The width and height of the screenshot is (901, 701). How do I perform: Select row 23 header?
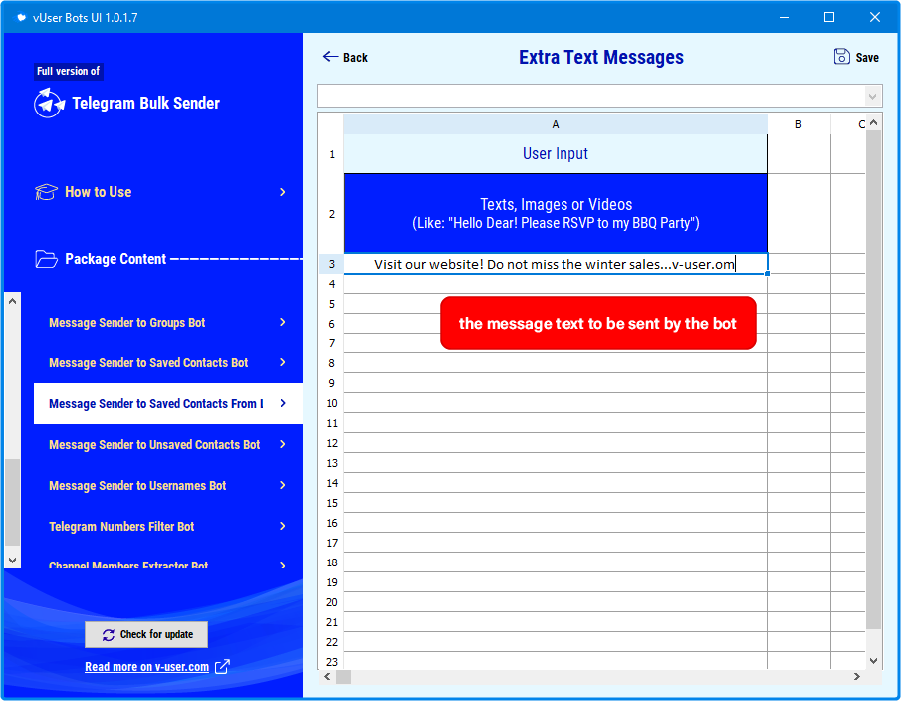[332, 661]
